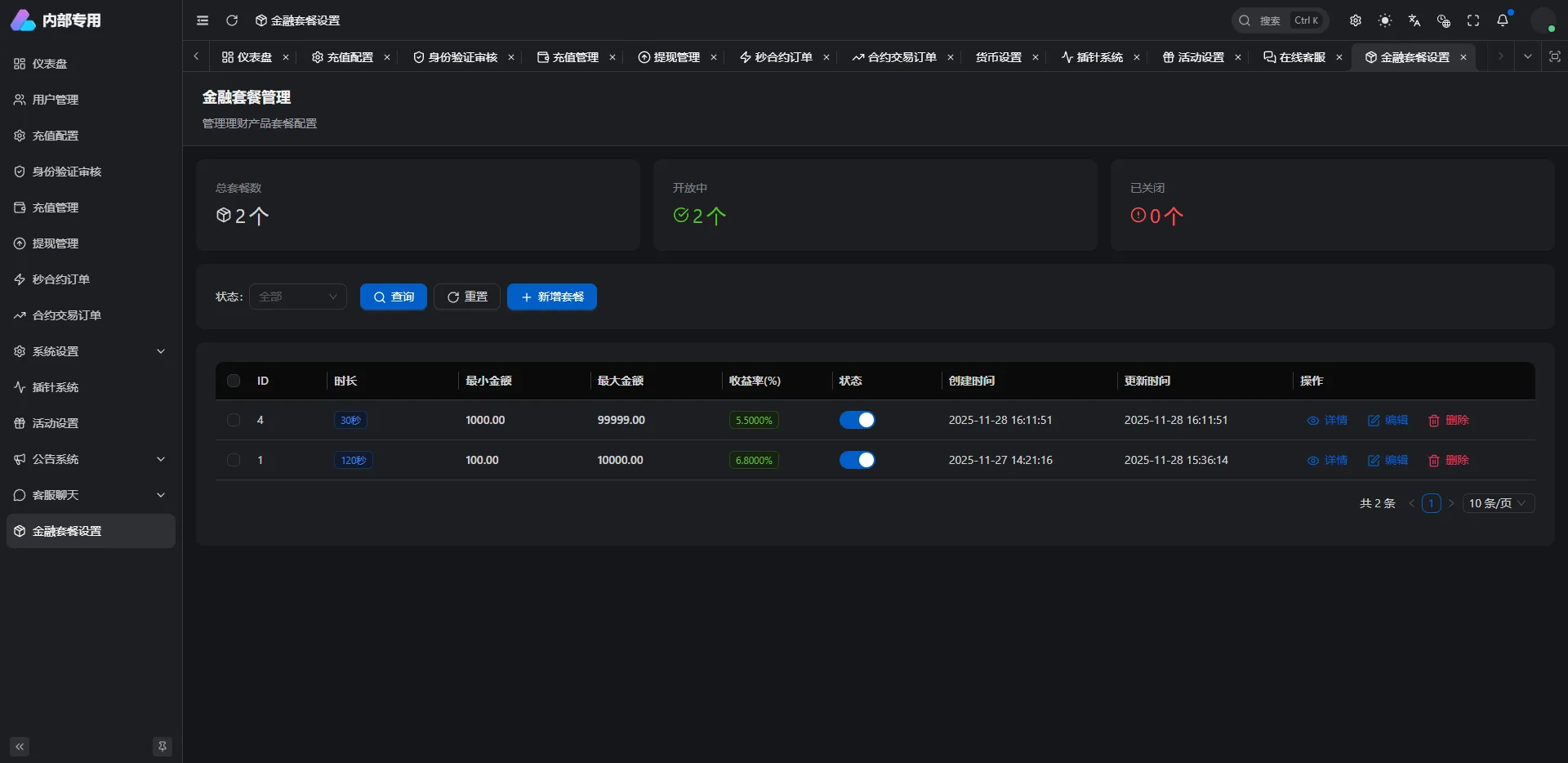Click the language translation icon
1568x763 pixels.
pos(1414,20)
